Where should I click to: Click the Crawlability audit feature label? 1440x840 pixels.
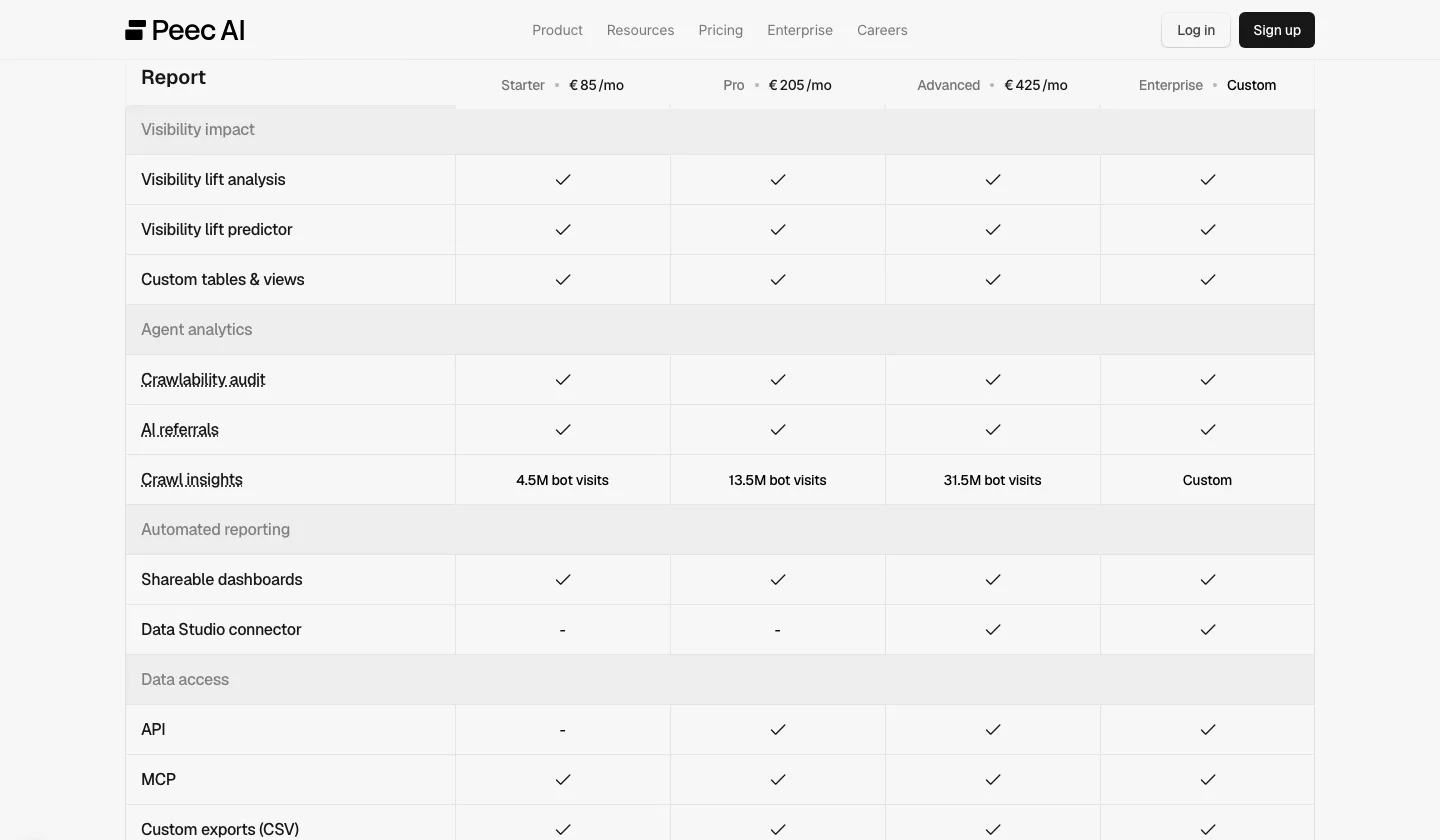click(x=203, y=380)
